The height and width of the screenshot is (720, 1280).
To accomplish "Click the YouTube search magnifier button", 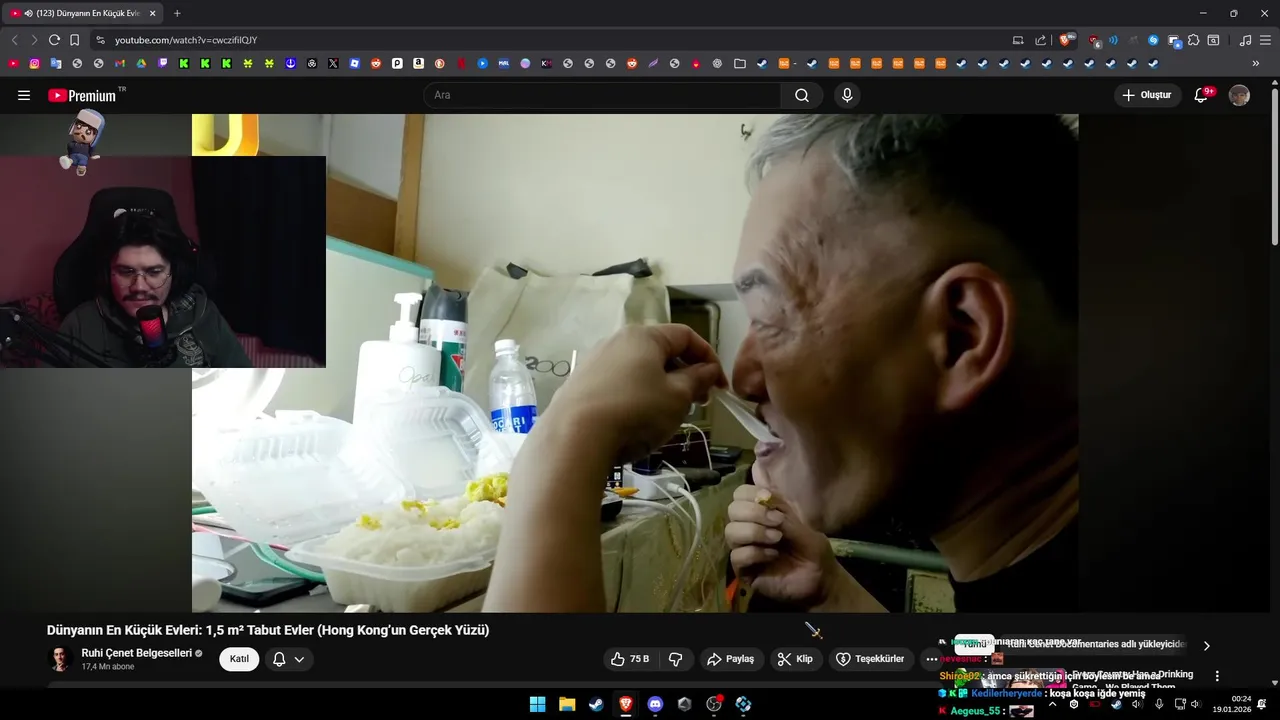I will click(802, 95).
